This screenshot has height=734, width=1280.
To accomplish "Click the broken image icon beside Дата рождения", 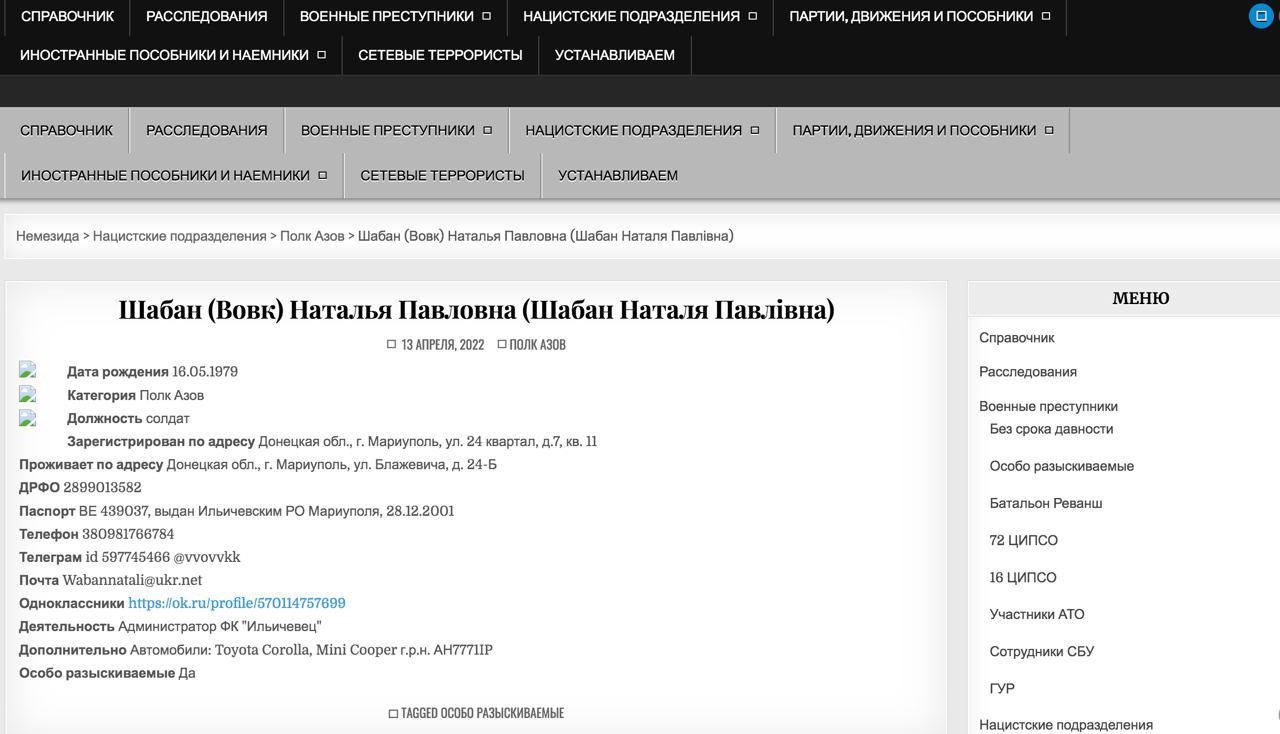I will pos(28,371).
